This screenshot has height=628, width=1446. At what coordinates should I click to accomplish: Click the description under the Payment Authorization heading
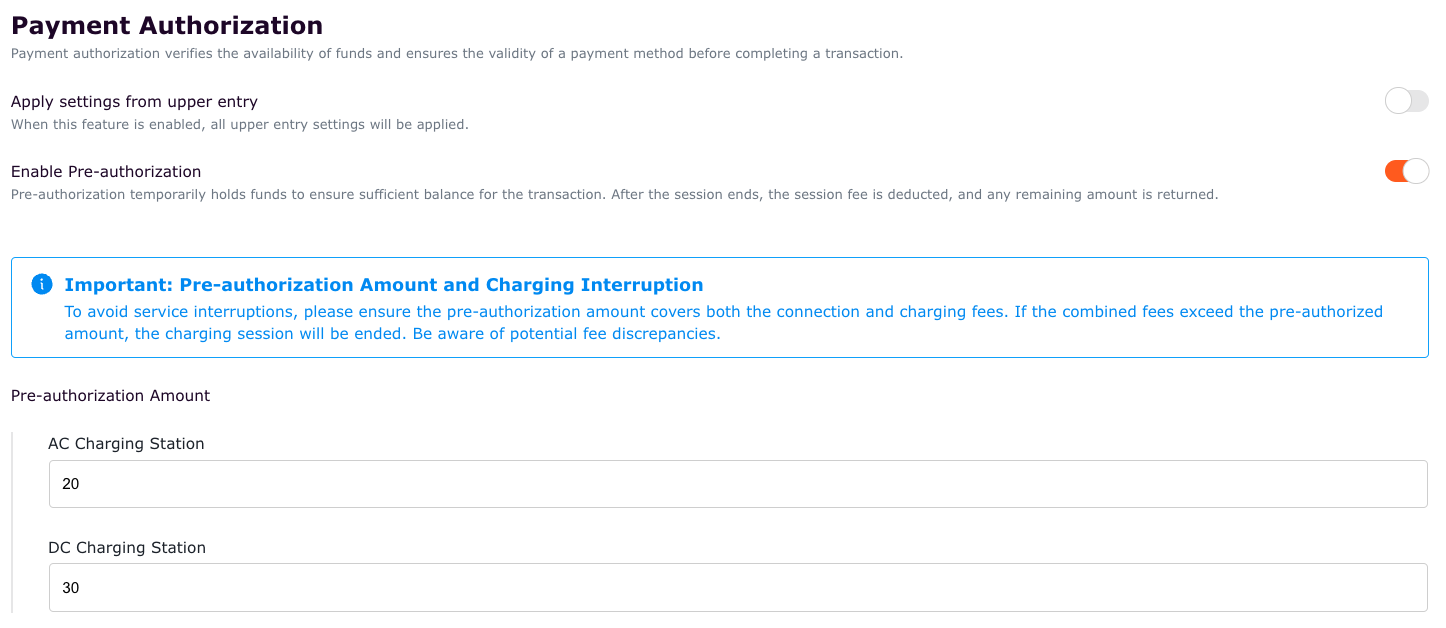coord(456,53)
